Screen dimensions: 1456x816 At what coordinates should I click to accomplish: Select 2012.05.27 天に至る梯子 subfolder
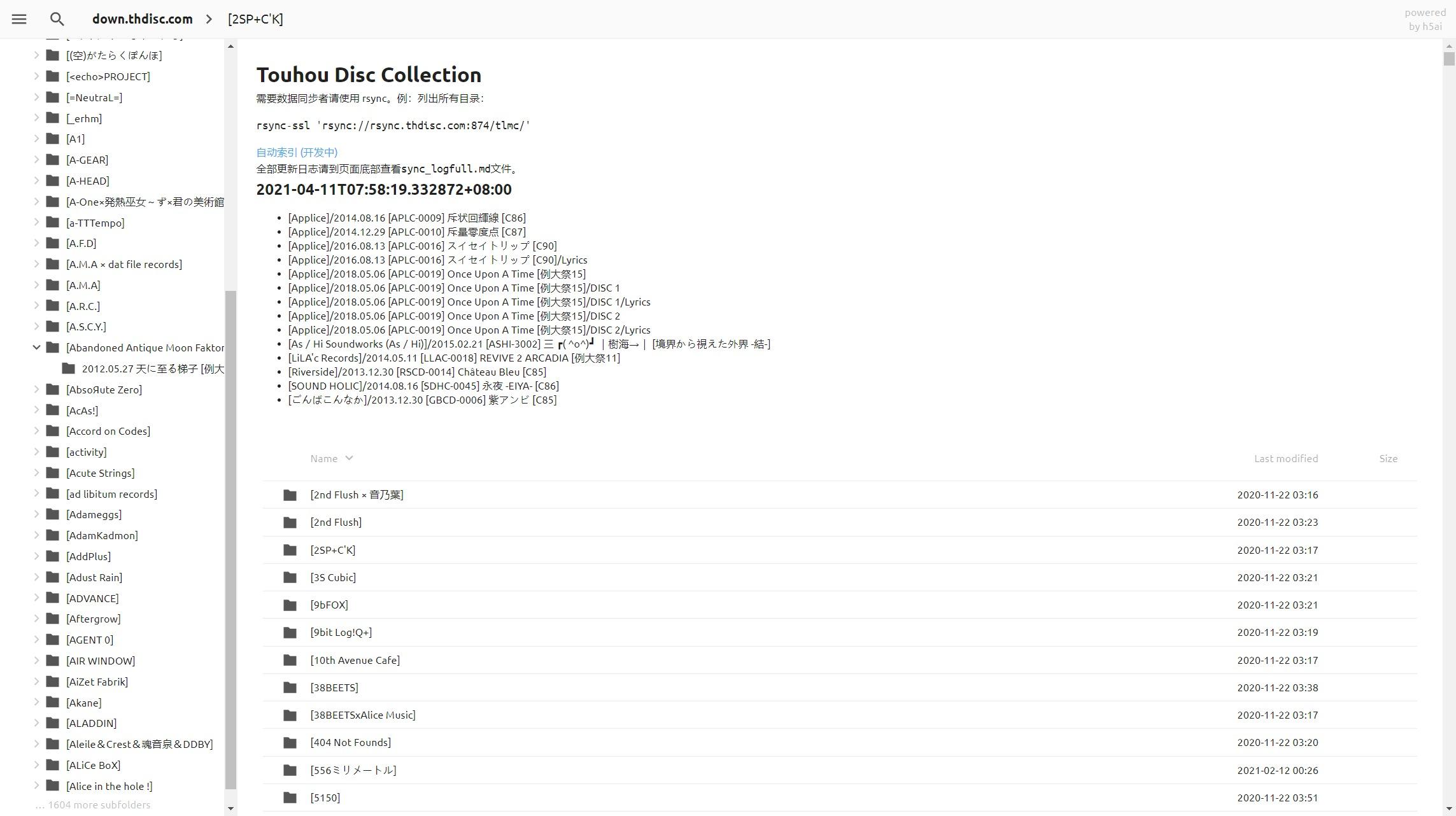(x=152, y=369)
